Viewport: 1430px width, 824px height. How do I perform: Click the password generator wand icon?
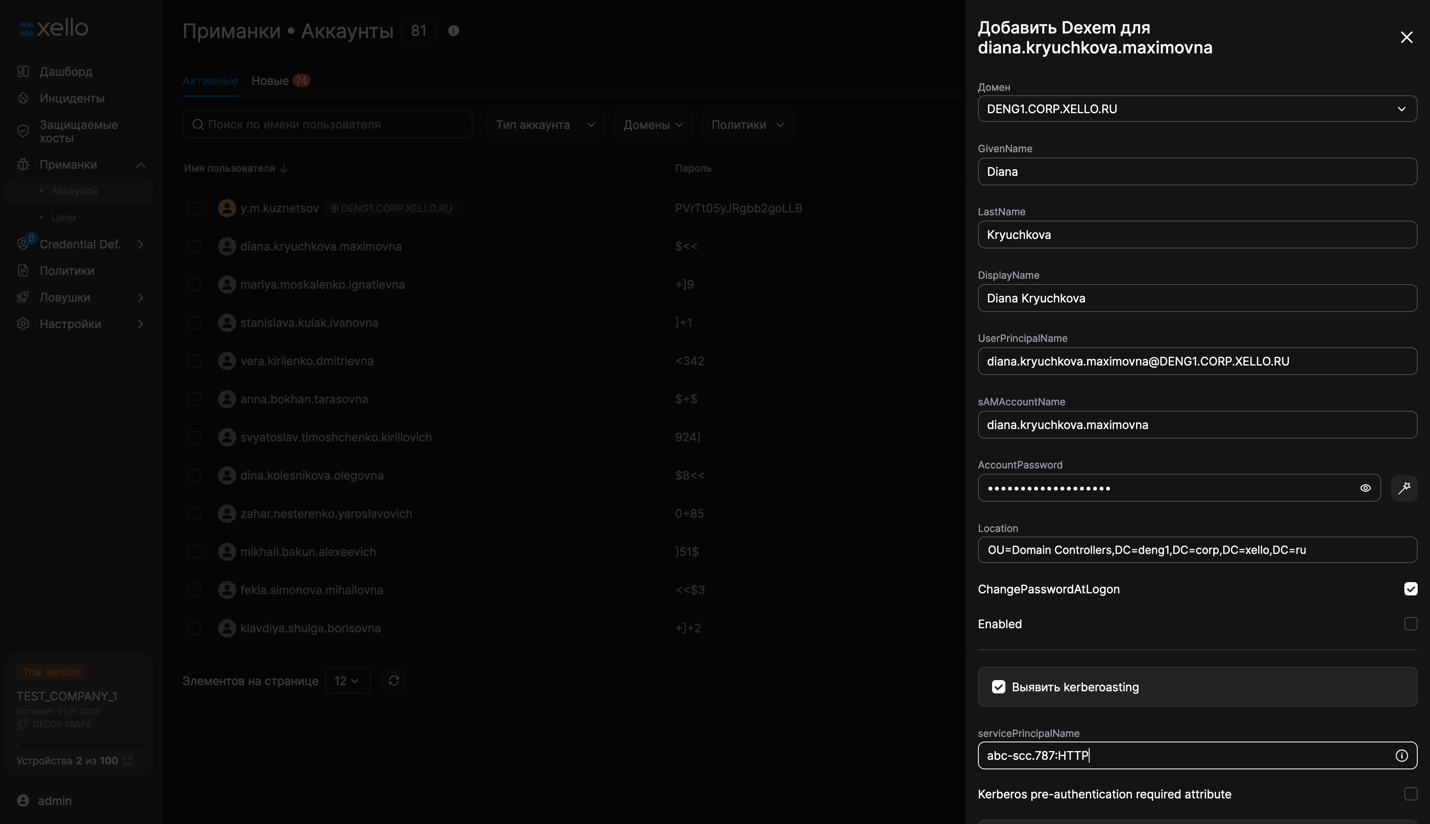coord(1404,488)
